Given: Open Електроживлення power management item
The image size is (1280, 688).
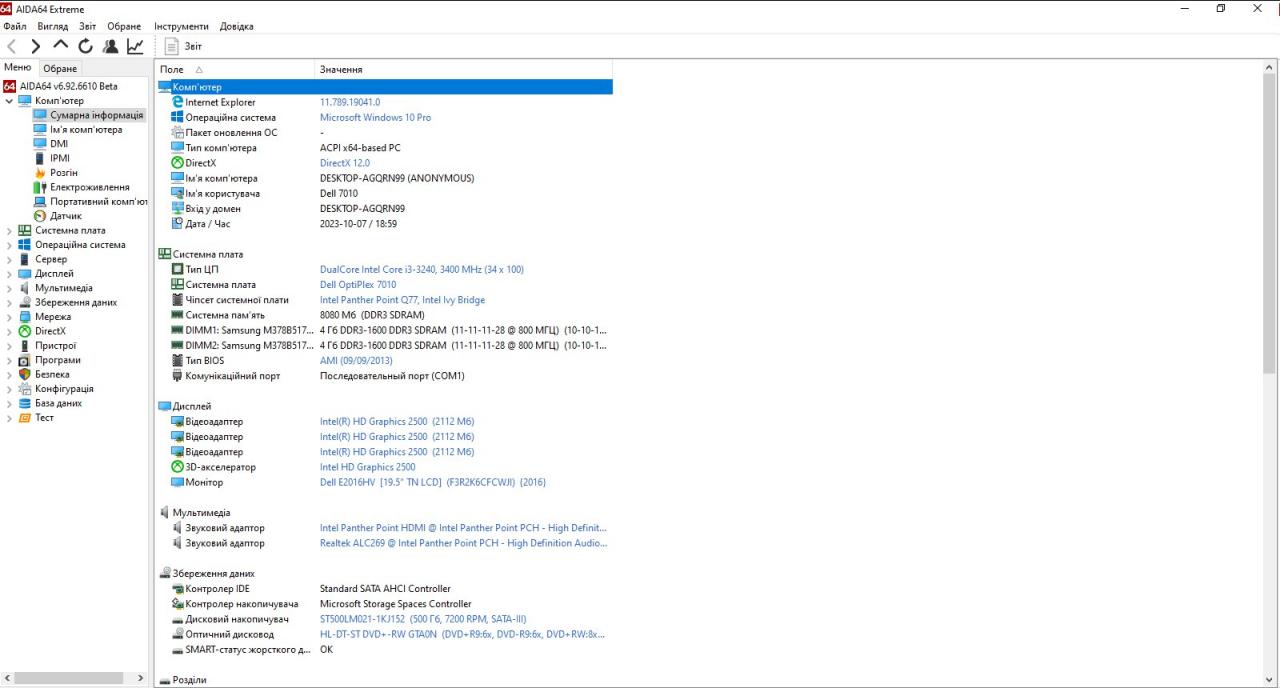Looking at the screenshot, I should click(x=89, y=187).
